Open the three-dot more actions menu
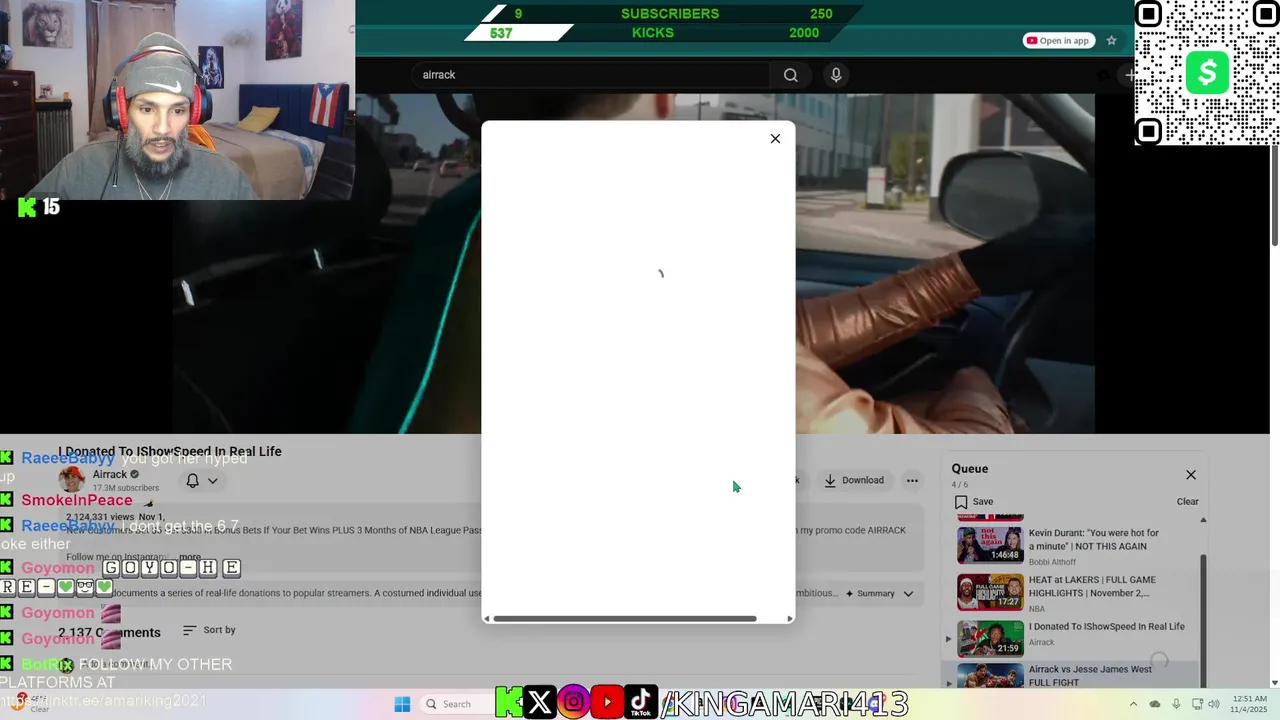Viewport: 1280px width, 720px height. 912,480
